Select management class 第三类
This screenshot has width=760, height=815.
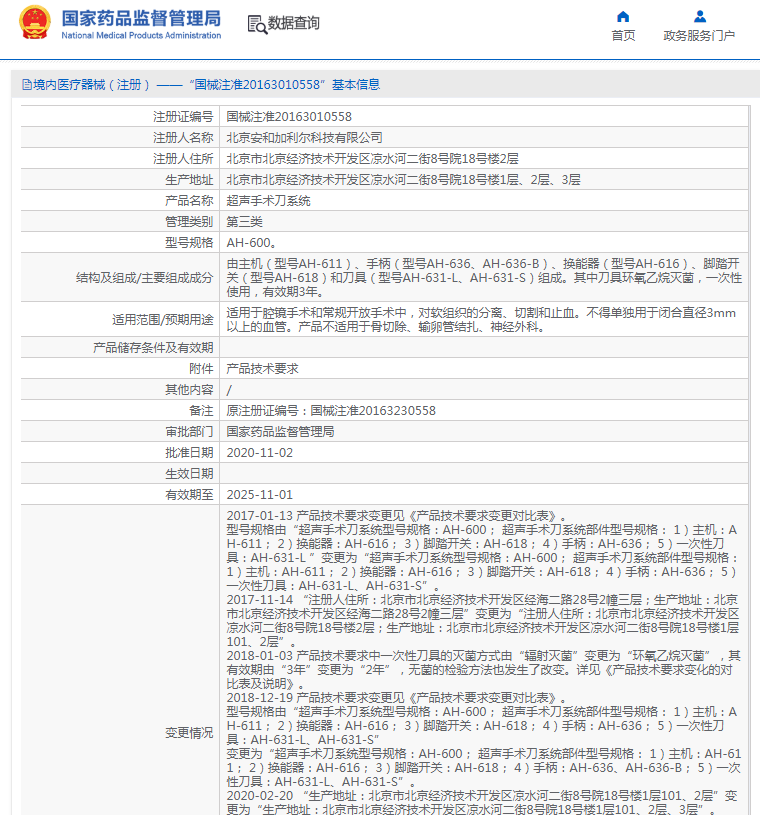point(244,222)
